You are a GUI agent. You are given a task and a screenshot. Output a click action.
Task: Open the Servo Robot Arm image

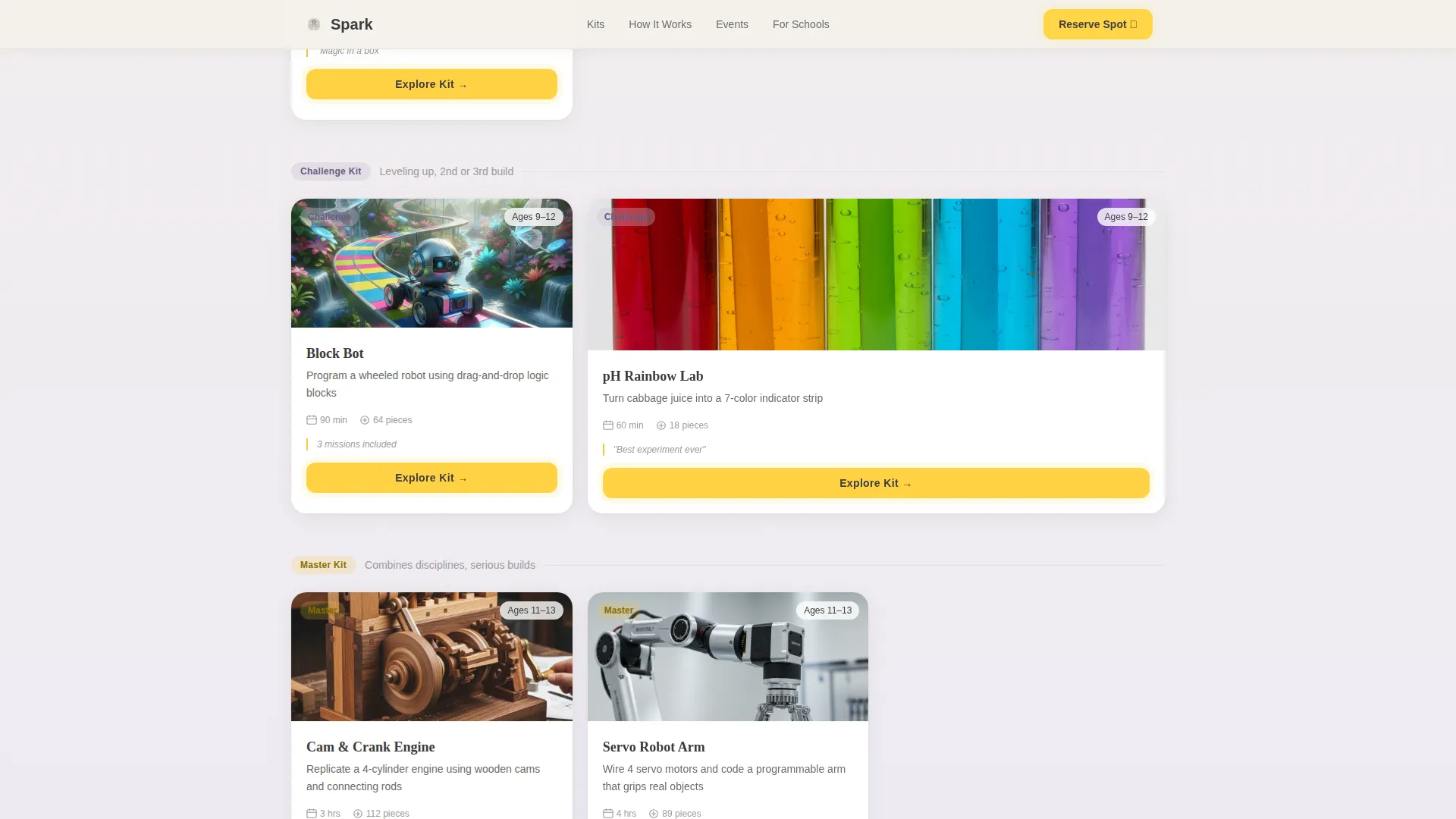coord(728,657)
